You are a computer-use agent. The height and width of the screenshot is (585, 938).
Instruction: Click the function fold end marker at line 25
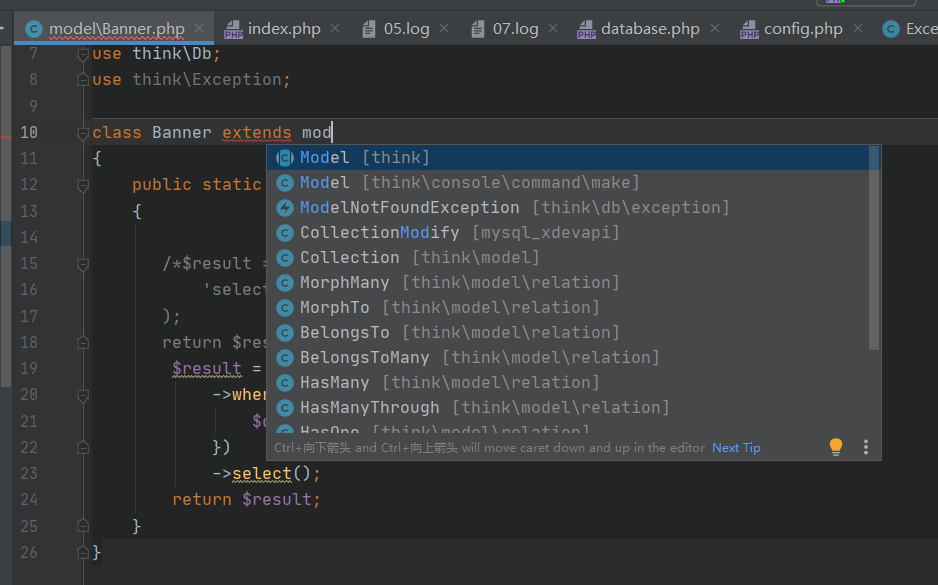[83, 526]
